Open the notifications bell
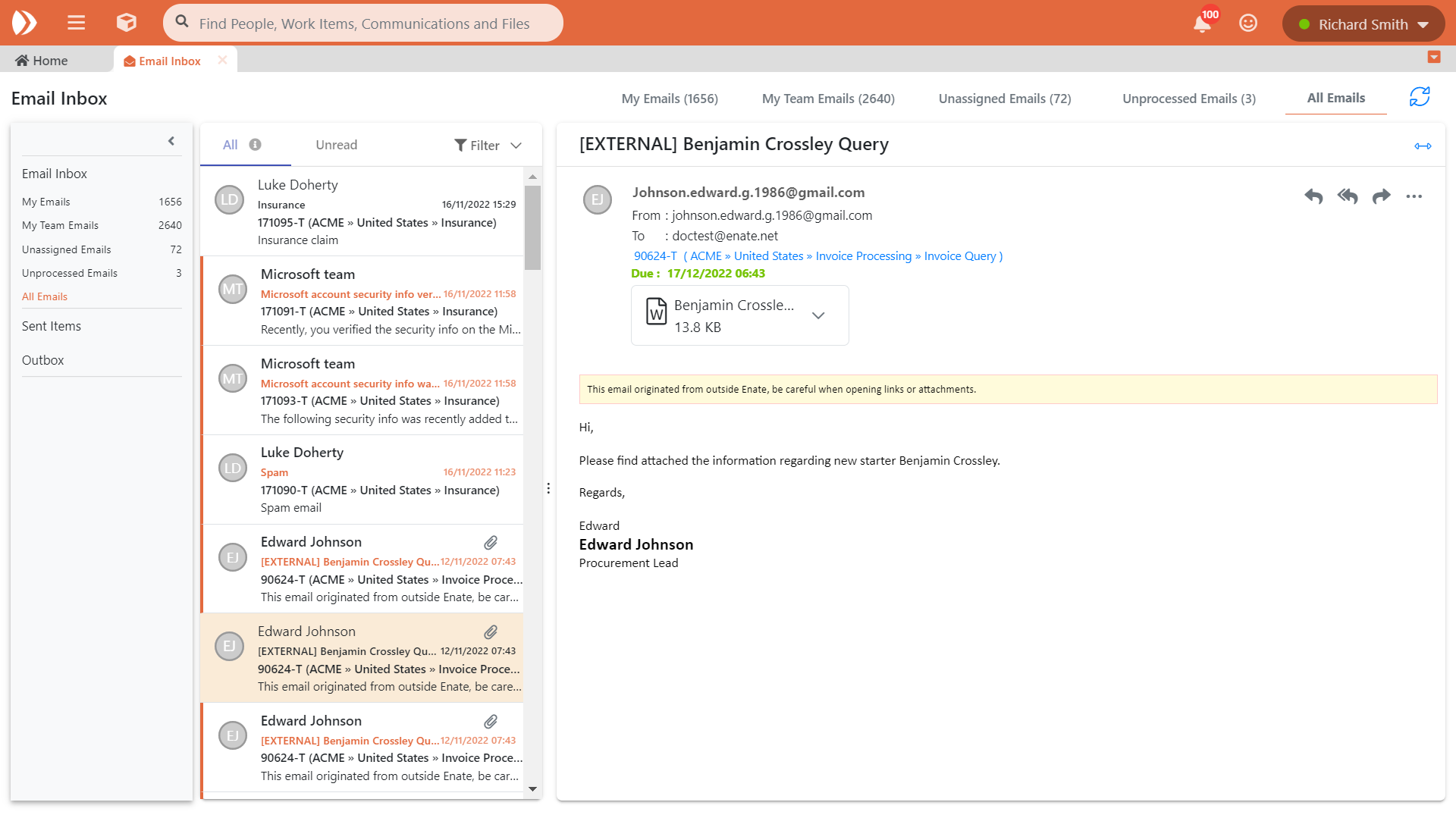The height and width of the screenshot is (818, 1456). pos(1202,24)
